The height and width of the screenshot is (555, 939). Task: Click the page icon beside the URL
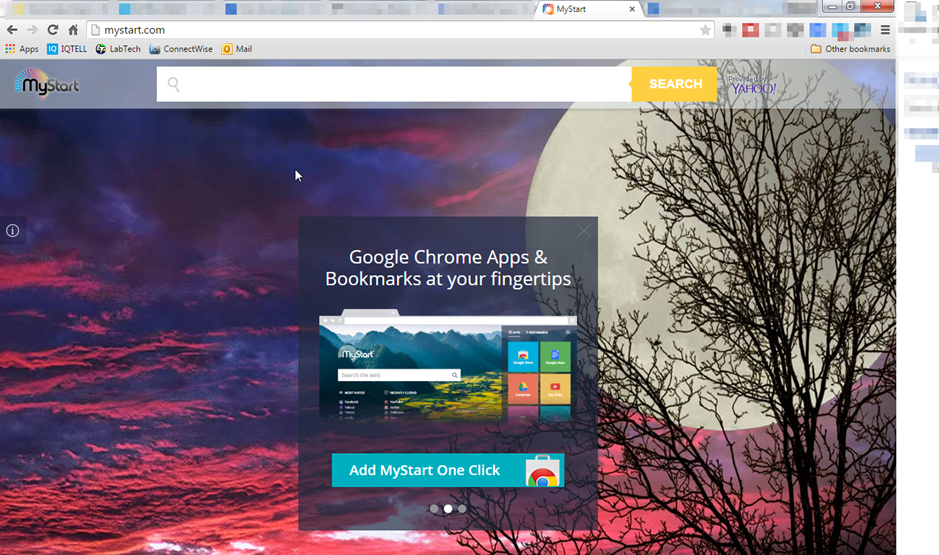click(x=95, y=30)
